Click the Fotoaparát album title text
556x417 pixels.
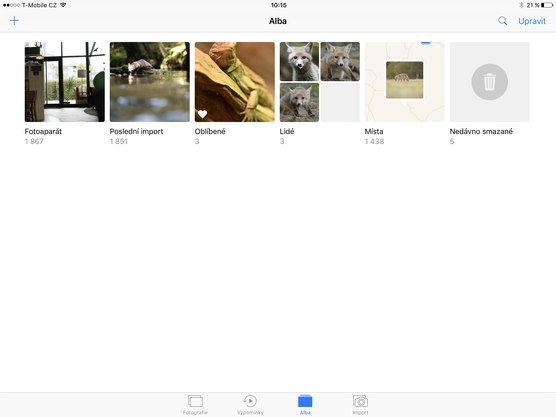coord(43,131)
